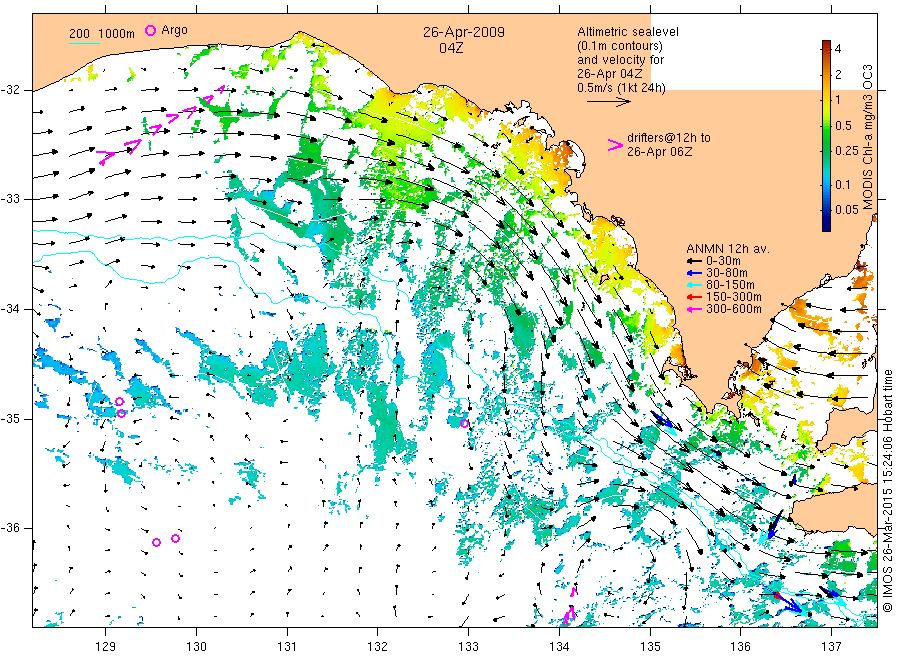
Task: Click the 'MODIS Chl-a mg/m3 OC3' colorbar title
Action: (869, 135)
